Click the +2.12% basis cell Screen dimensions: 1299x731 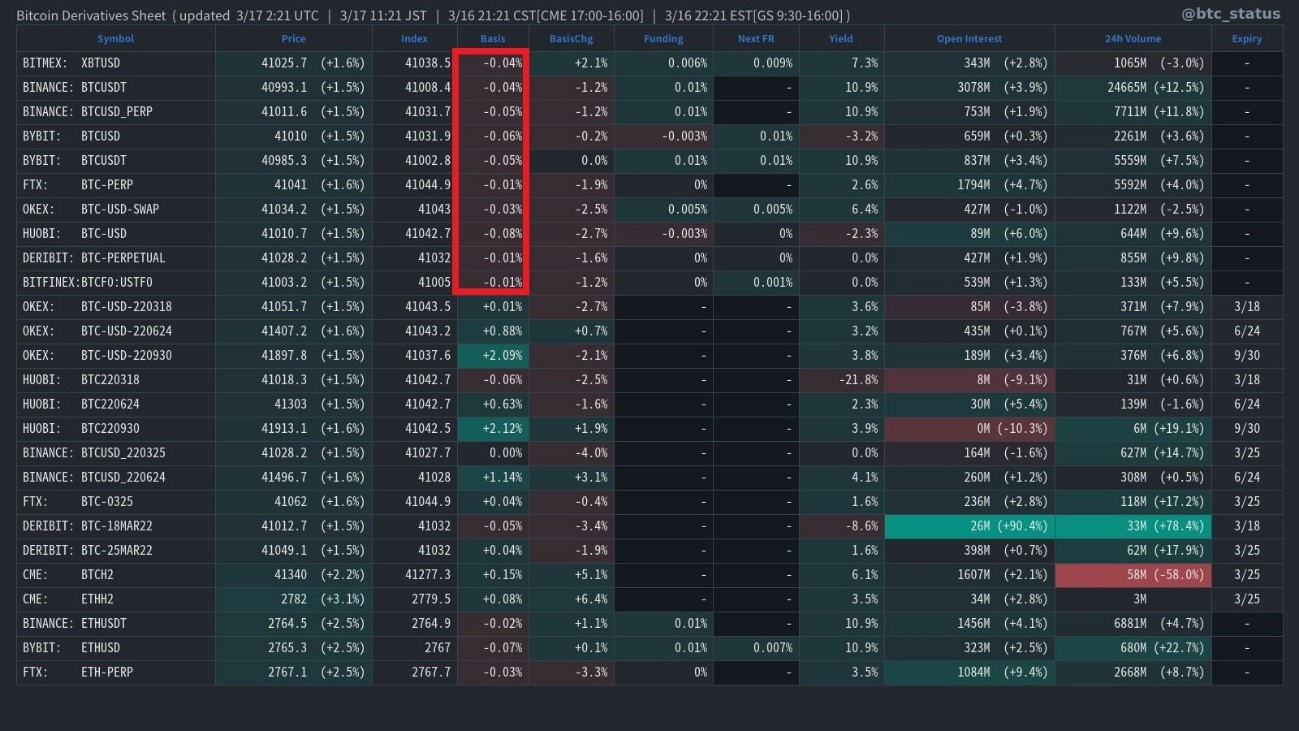pyautogui.click(x=493, y=428)
